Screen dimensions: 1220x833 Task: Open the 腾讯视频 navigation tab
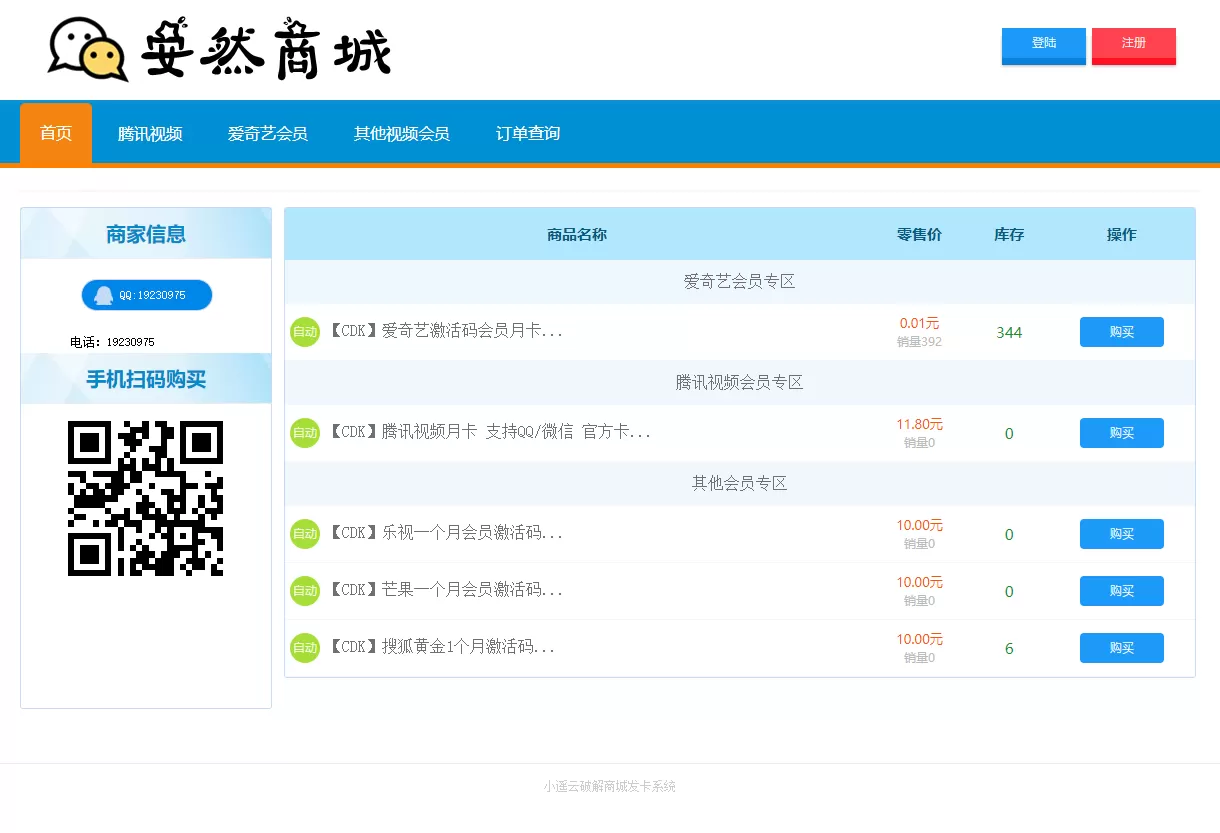click(x=150, y=133)
